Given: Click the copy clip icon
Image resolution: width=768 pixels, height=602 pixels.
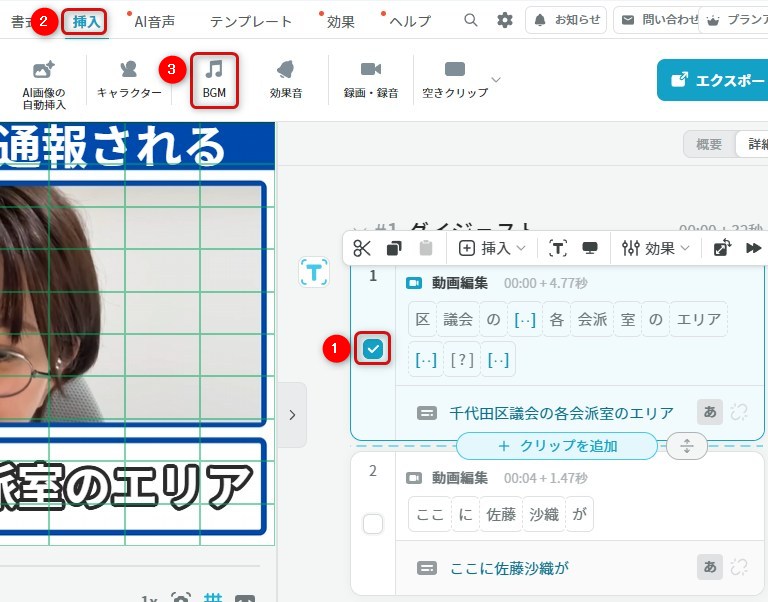Looking at the screenshot, I should [394, 248].
